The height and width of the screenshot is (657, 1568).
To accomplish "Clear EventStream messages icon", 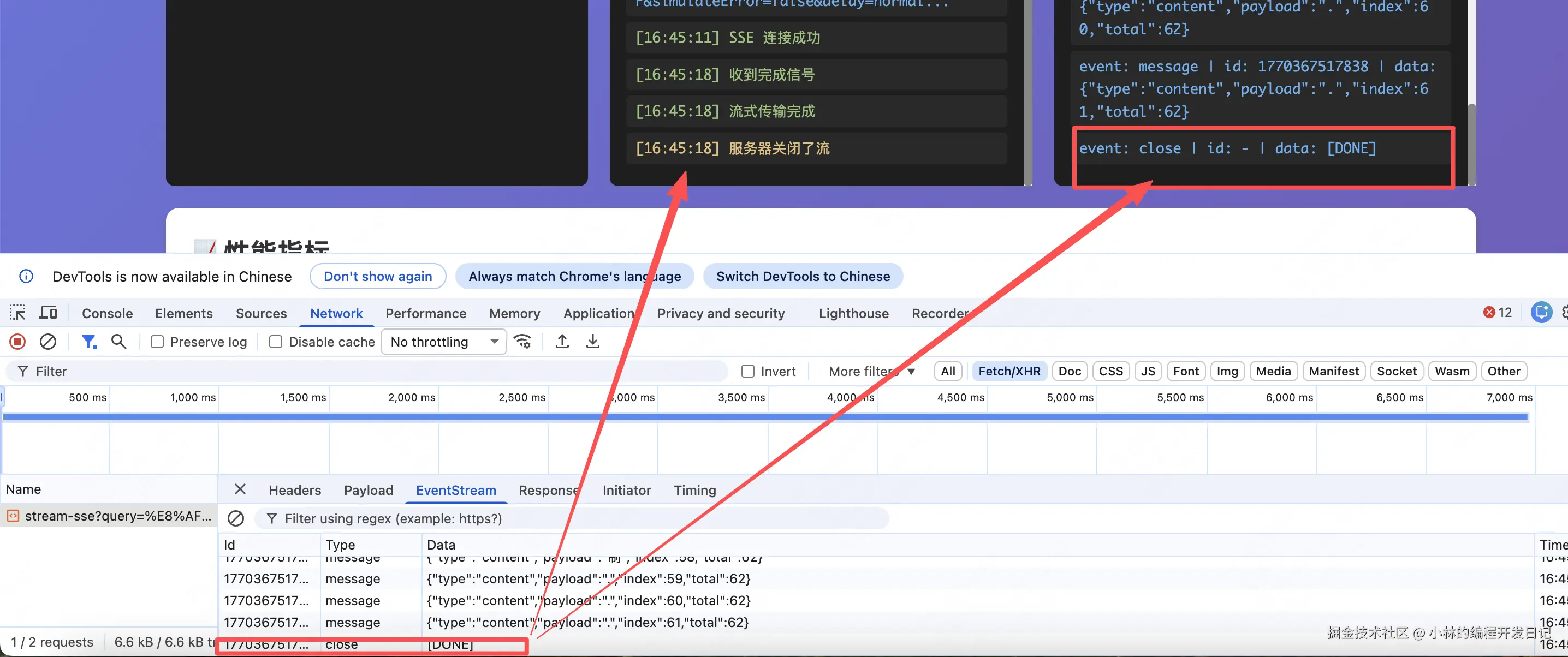I will (x=235, y=518).
